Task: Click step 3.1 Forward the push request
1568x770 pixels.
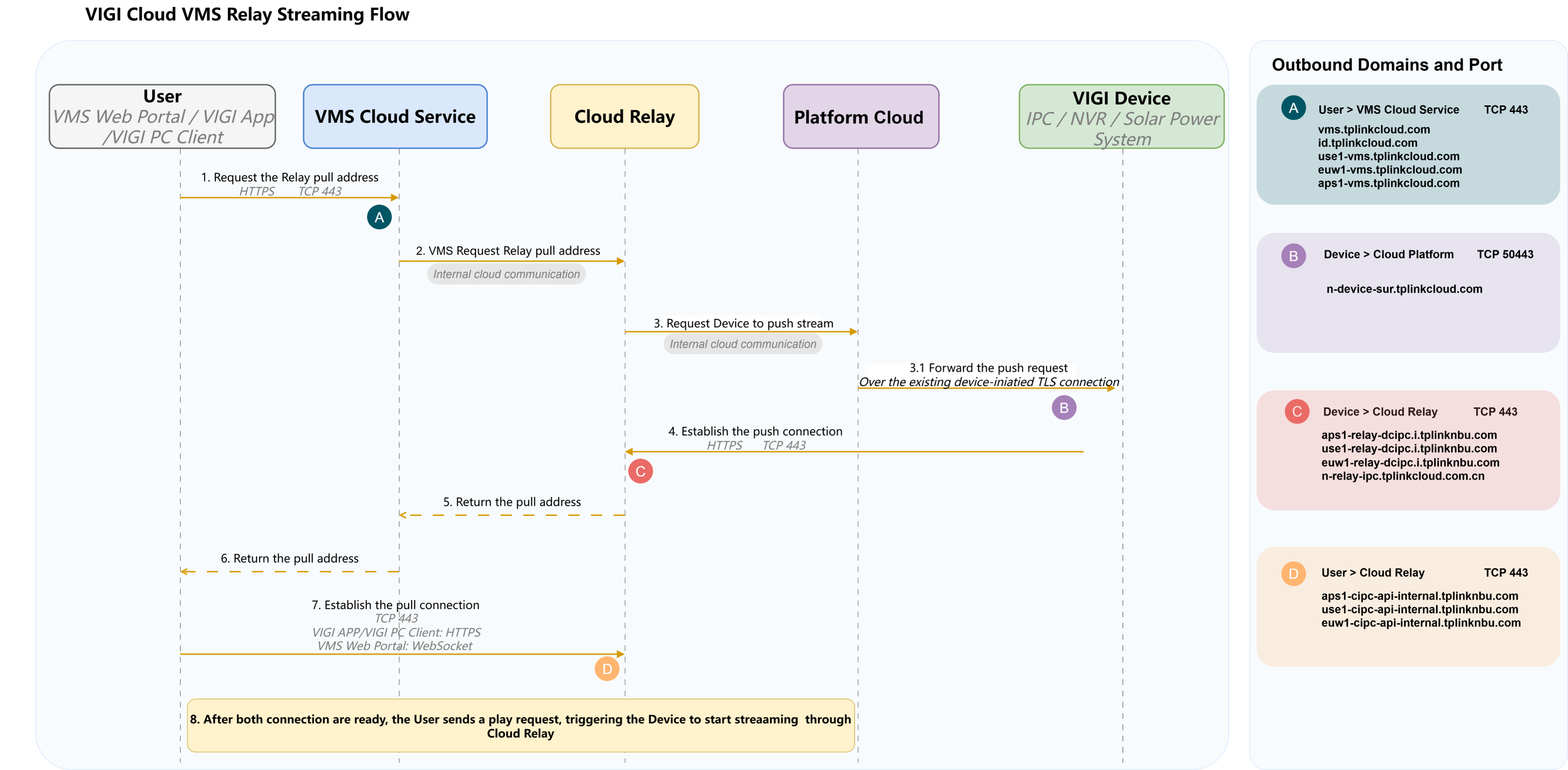Action: tap(989, 368)
